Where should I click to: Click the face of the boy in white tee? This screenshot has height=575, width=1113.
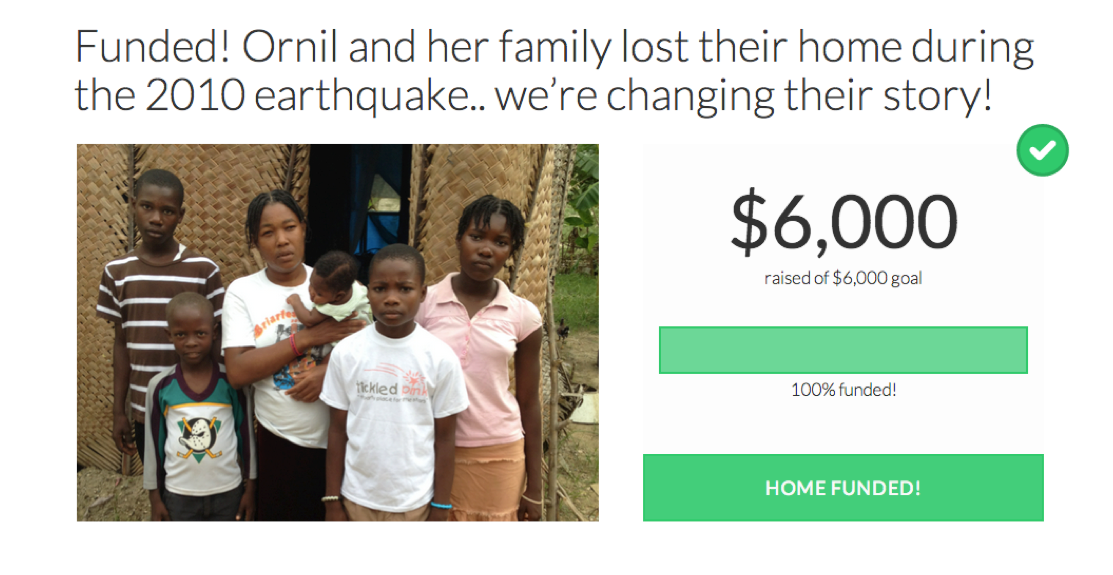coord(396,285)
